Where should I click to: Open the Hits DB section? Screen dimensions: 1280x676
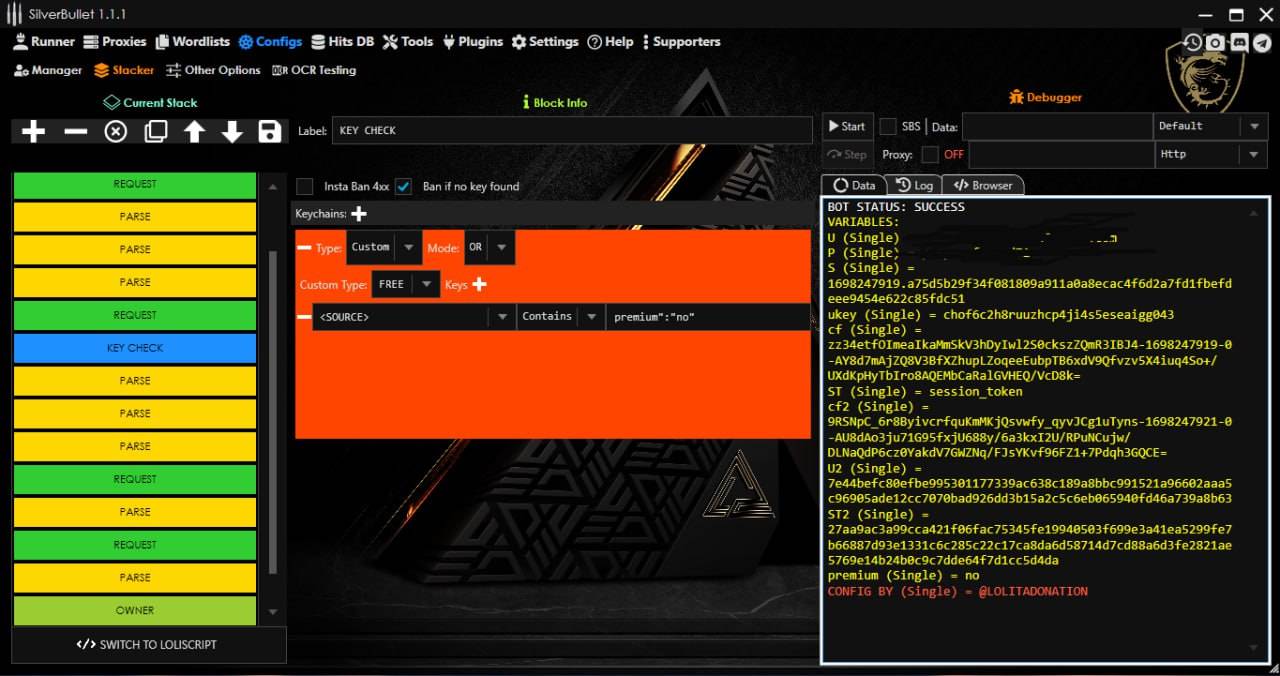tap(343, 42)
